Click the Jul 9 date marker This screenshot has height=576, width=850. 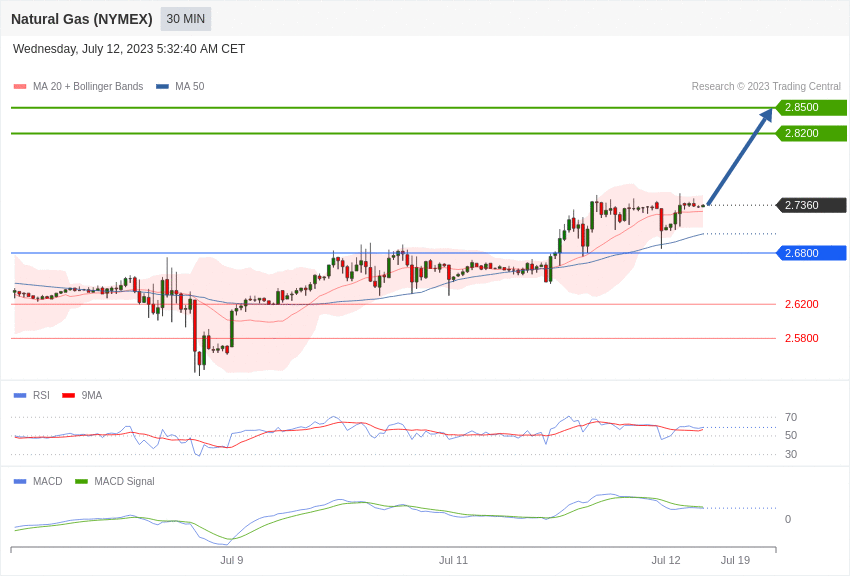point(231,560)
